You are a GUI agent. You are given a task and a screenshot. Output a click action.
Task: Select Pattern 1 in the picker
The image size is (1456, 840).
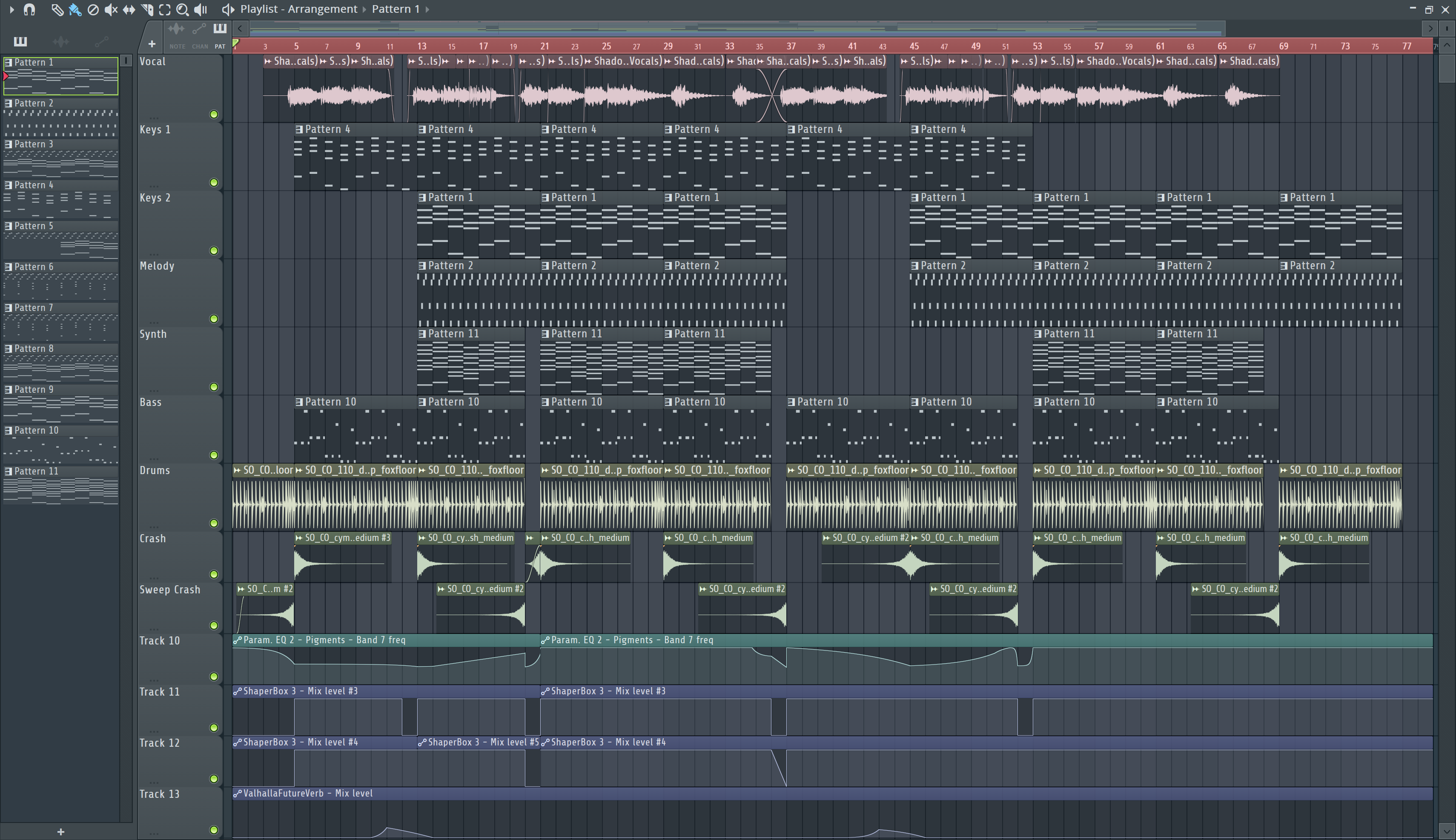pyautogui.click(x=60, y=75)
